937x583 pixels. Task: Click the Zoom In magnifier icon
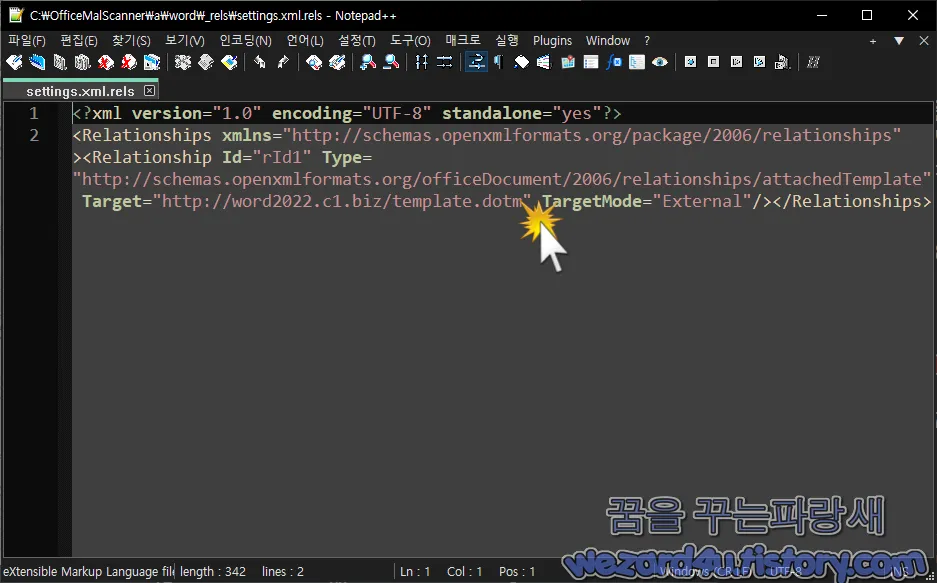pos(368,62)
